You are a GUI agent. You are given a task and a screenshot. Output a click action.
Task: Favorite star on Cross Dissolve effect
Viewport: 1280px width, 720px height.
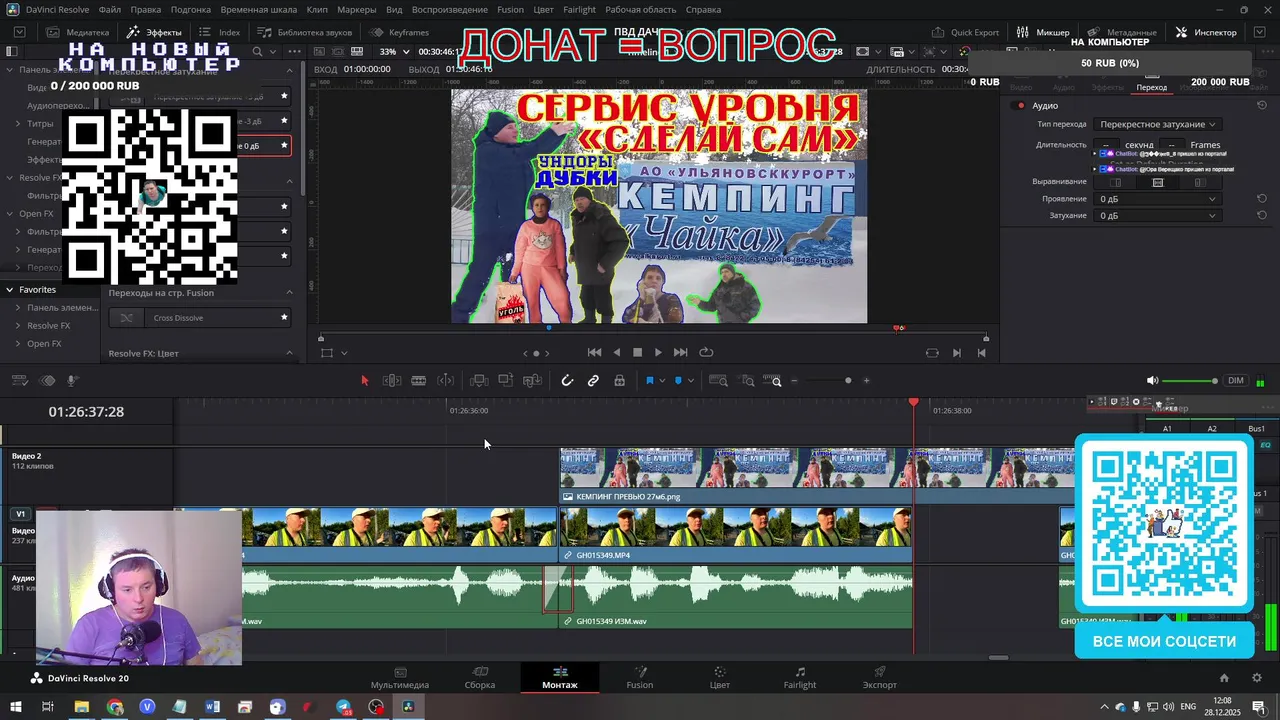pyautogui.click(x=284, y=318)
